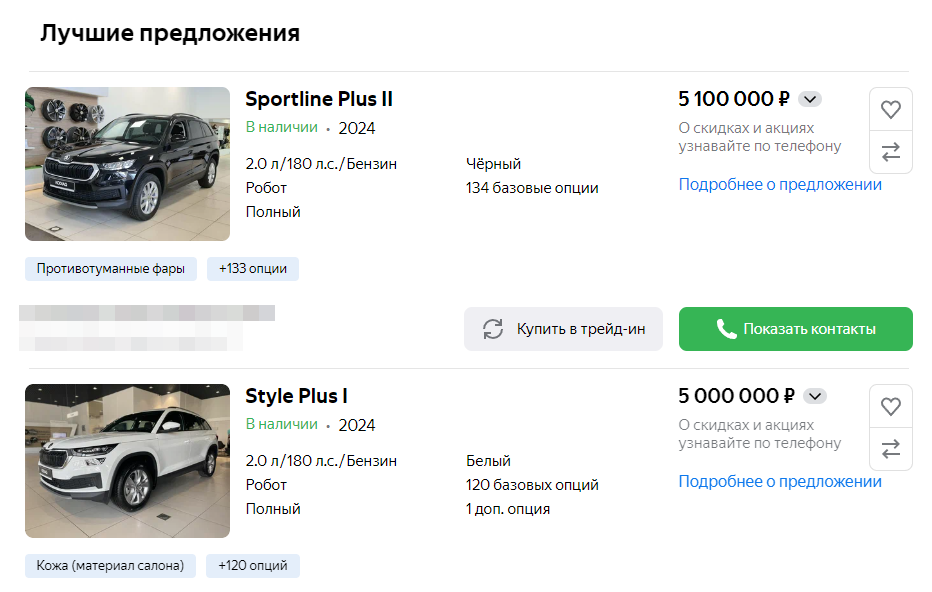Expand the 5 000 000 ₽ price dropdown
Image resolution: width=932 pixels, height=592 pixels.
pyautogui.click(x=815, y=396)
